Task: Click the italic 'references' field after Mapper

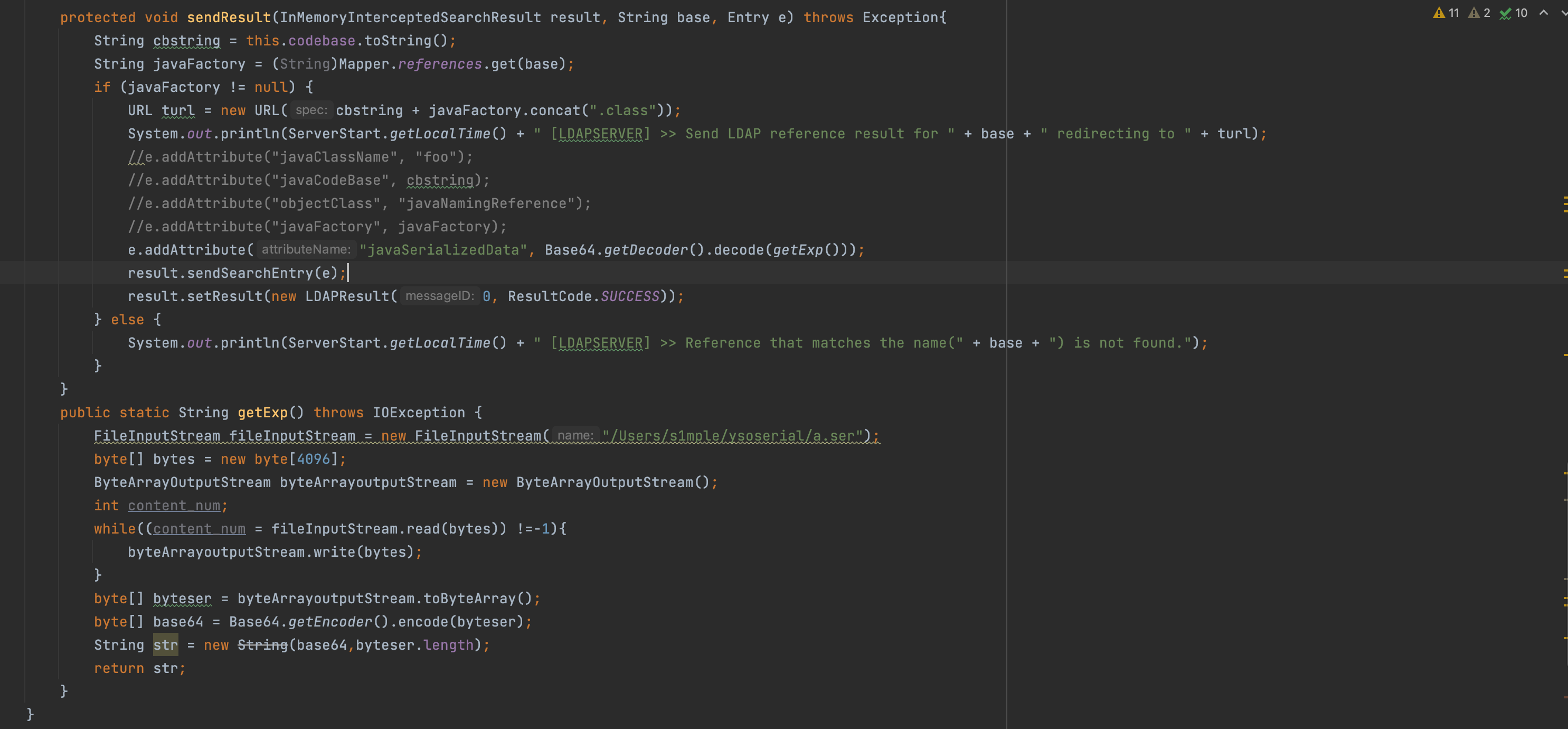Action: tap(440, 64)
